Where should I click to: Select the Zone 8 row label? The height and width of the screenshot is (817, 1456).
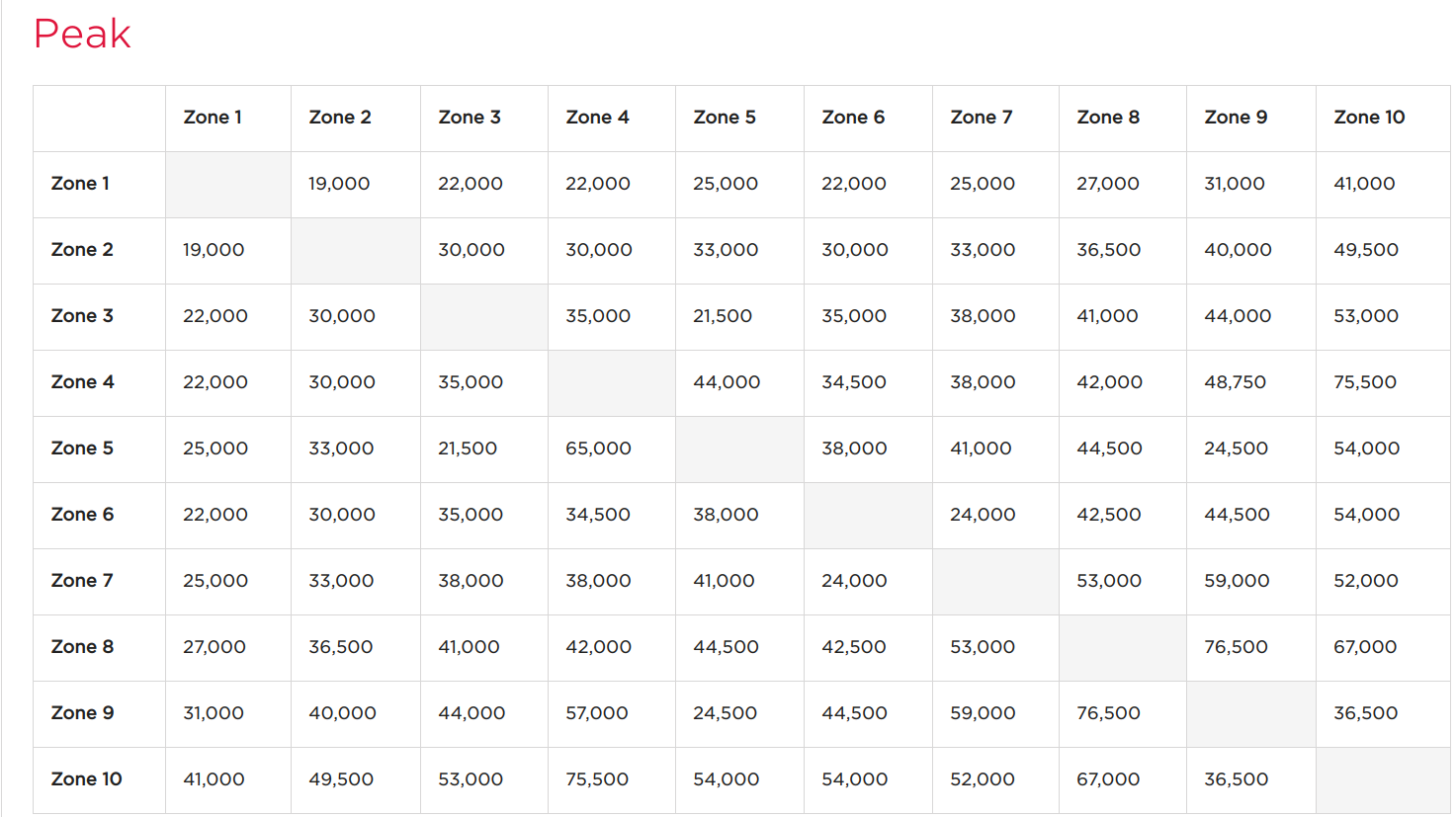point(82,647)
